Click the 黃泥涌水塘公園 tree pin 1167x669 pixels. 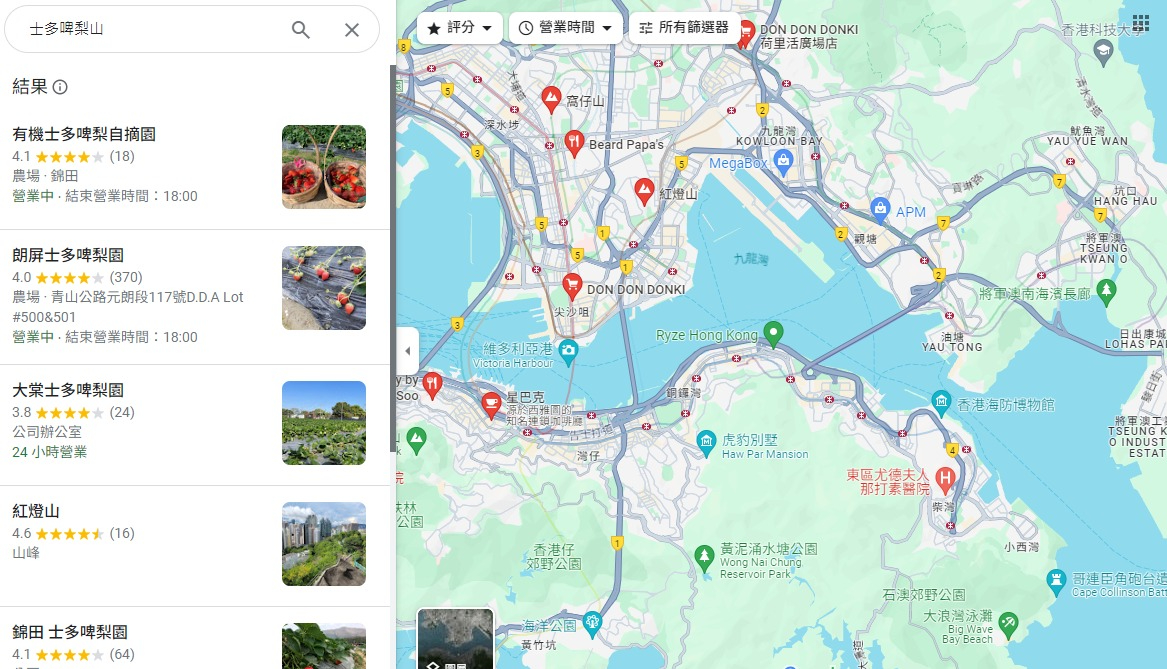(x=704, y=557)
